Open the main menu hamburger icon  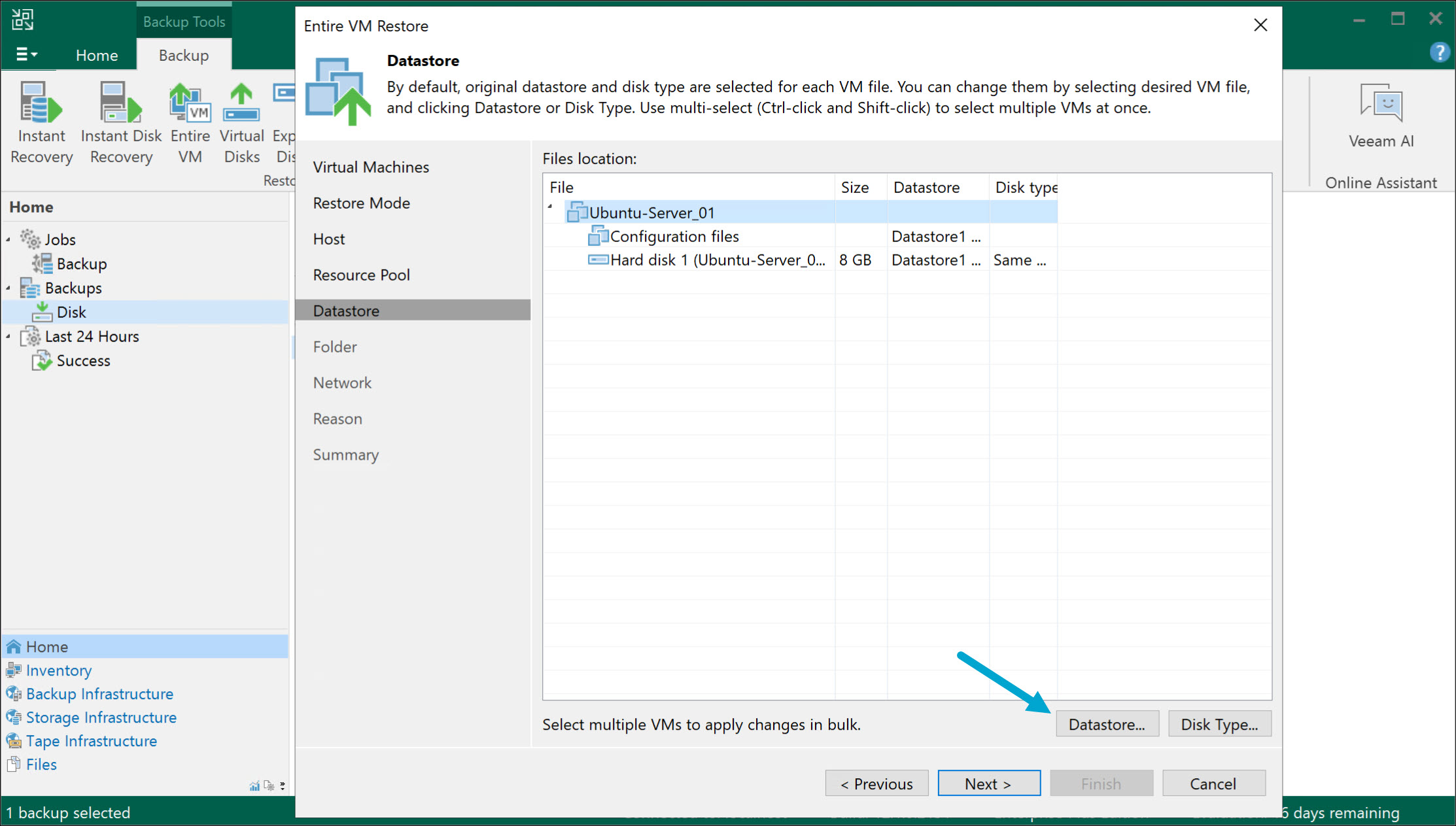pyautogui.click(x=26, y=54)
